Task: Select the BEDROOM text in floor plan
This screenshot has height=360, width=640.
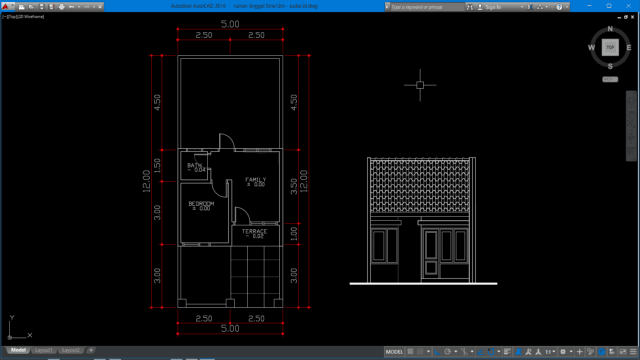Action: coord(201,204)
